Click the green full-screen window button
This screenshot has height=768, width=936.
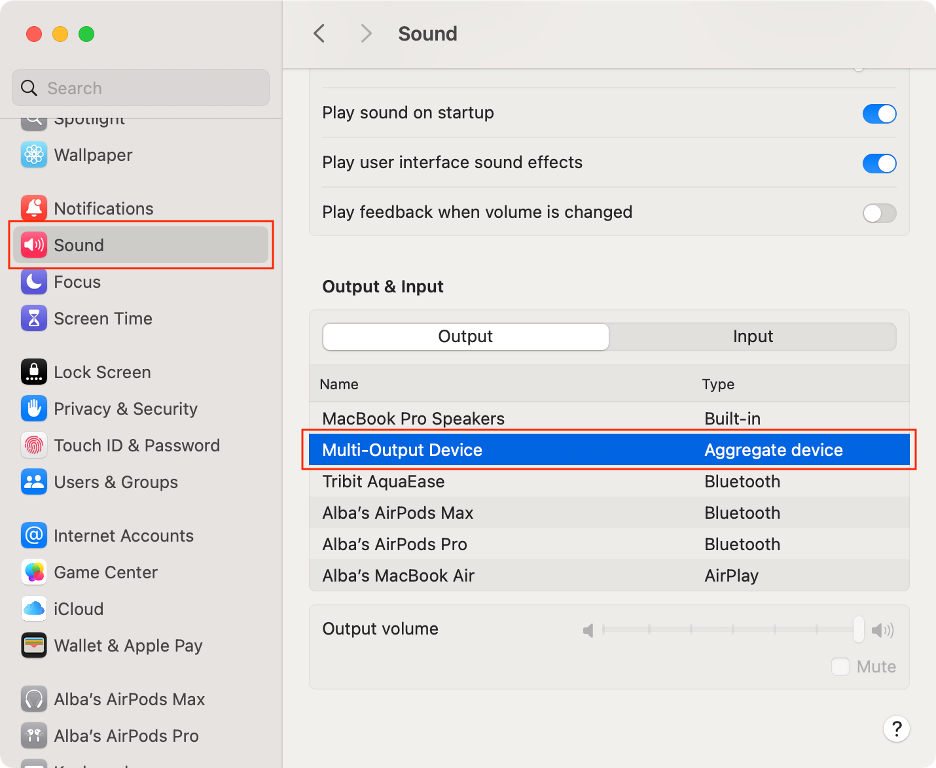click(x=87, y=34)
